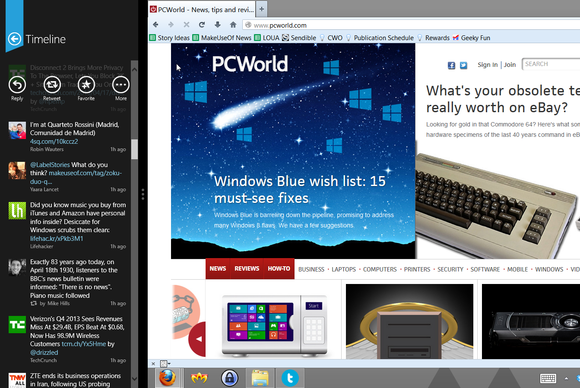The image size is (580, 388).
Task: Open the CWO bookmark
Action: coord(331,38)
